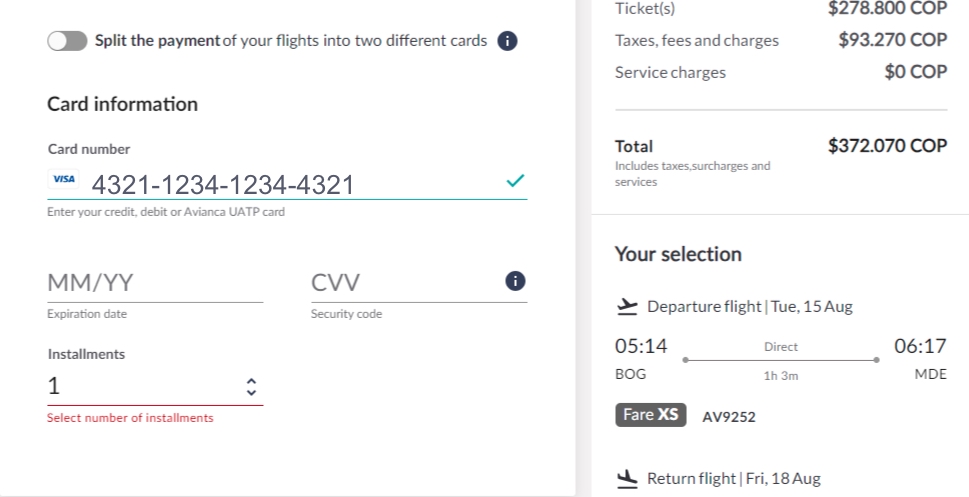
Task: Click the Card information heading
Action: (122, 104)
